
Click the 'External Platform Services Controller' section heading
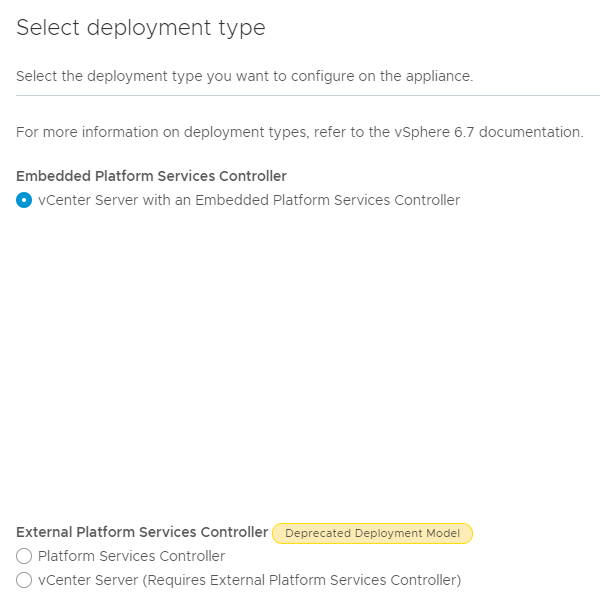click(x=142, y=532)
